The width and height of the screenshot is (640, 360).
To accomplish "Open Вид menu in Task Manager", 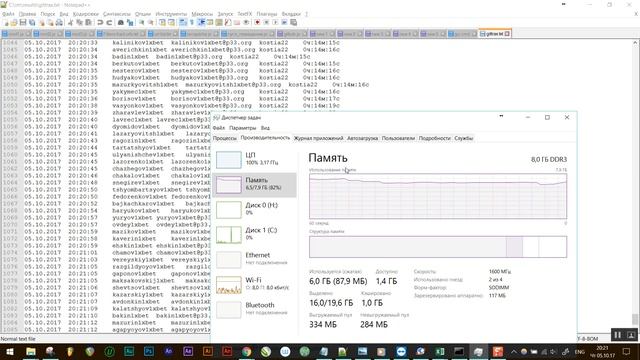I will (265, 128).
